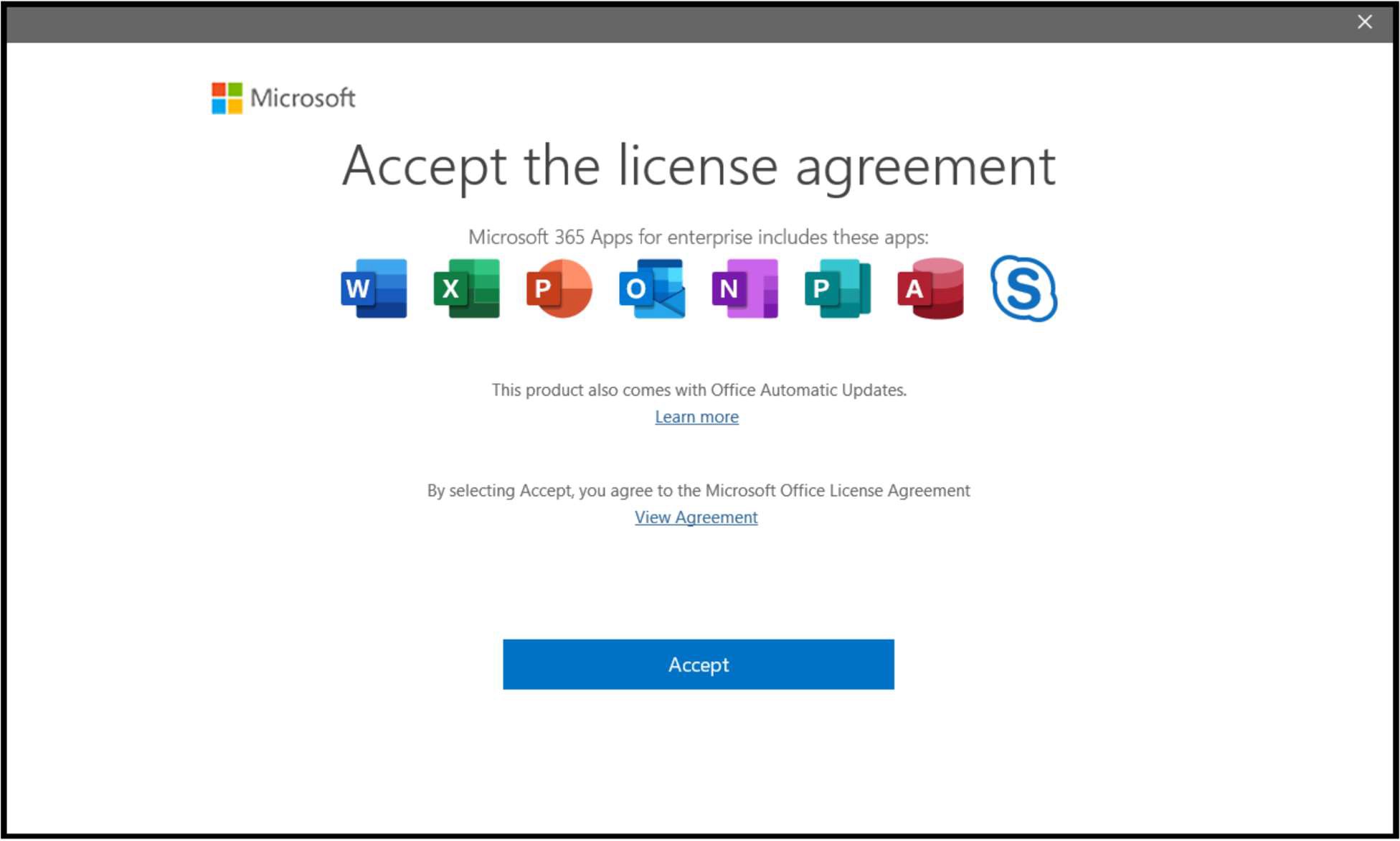Screen dimensions: 1400x841
Task: Click the Outlook app icon
Action: coord(652,288)
